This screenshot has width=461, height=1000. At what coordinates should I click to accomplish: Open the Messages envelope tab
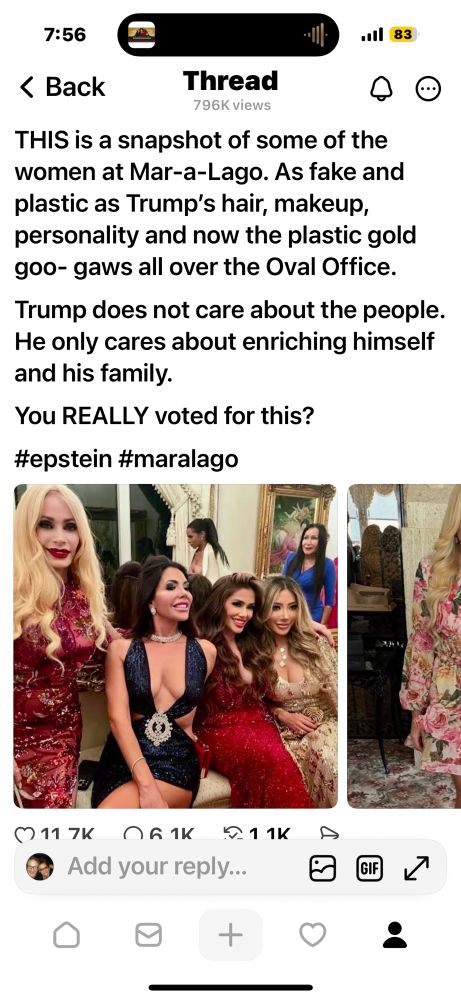148,935
